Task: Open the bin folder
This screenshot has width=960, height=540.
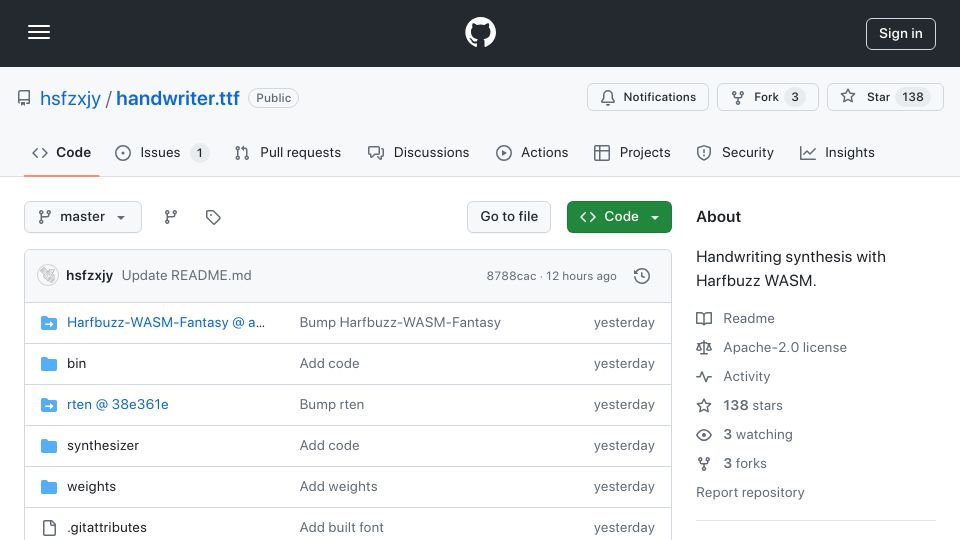Action: 77,364
